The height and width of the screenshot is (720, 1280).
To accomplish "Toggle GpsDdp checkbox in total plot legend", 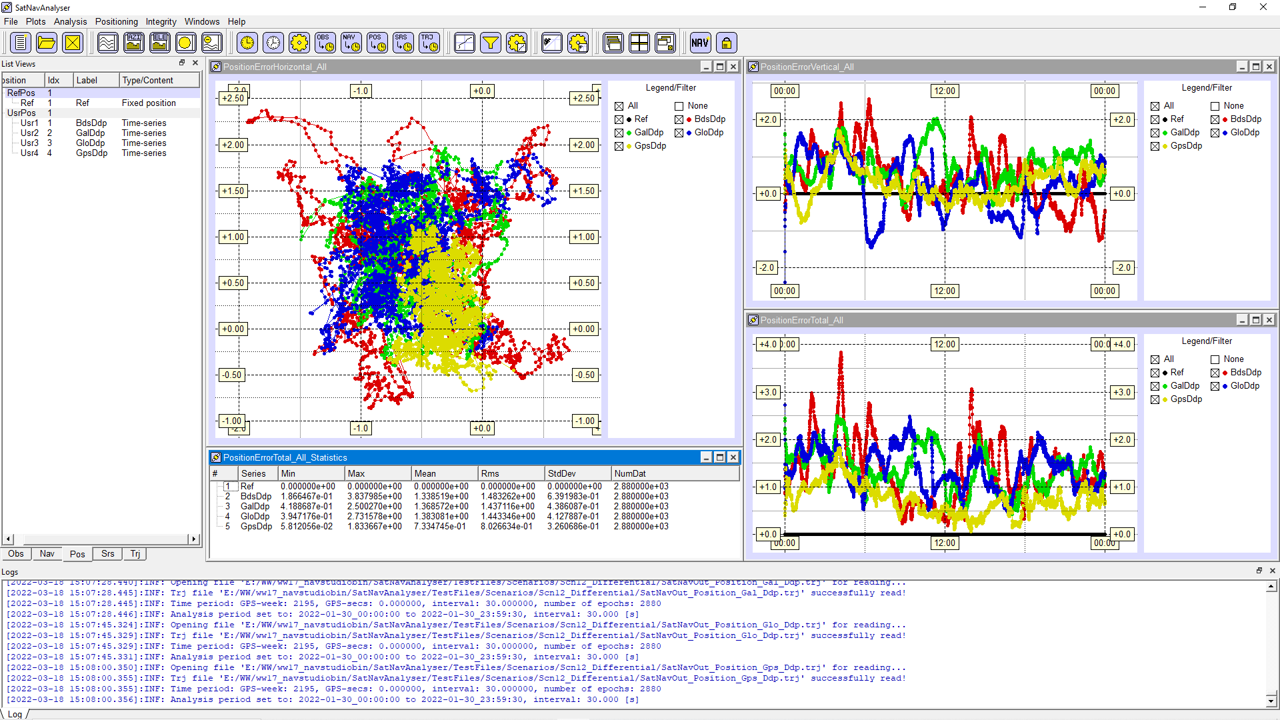I will coord(1155,399).
